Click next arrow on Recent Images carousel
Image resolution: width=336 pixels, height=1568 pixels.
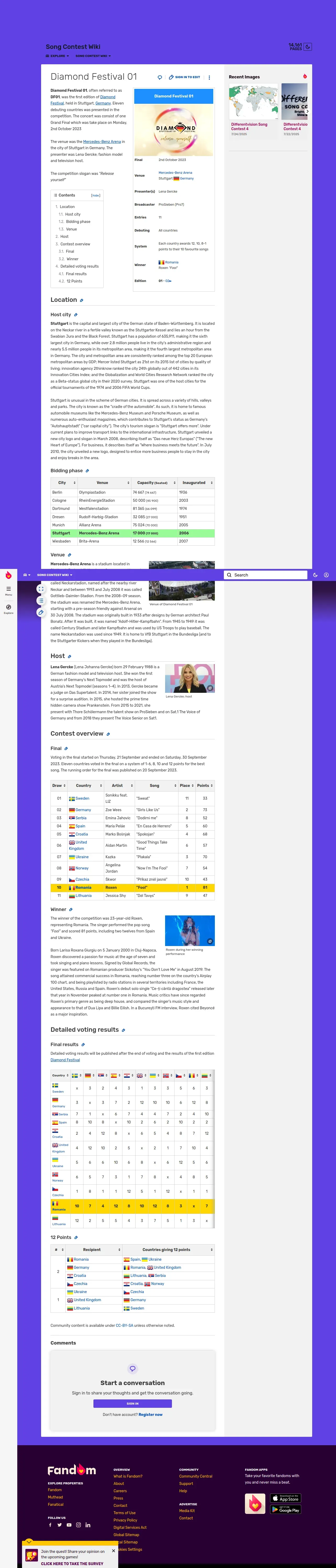(307, 111)
